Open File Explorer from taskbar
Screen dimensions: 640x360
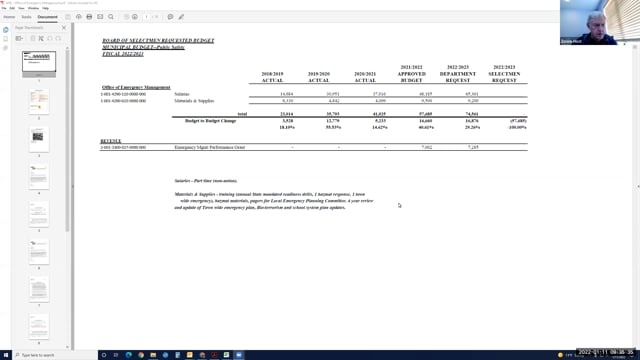[153, 355]
